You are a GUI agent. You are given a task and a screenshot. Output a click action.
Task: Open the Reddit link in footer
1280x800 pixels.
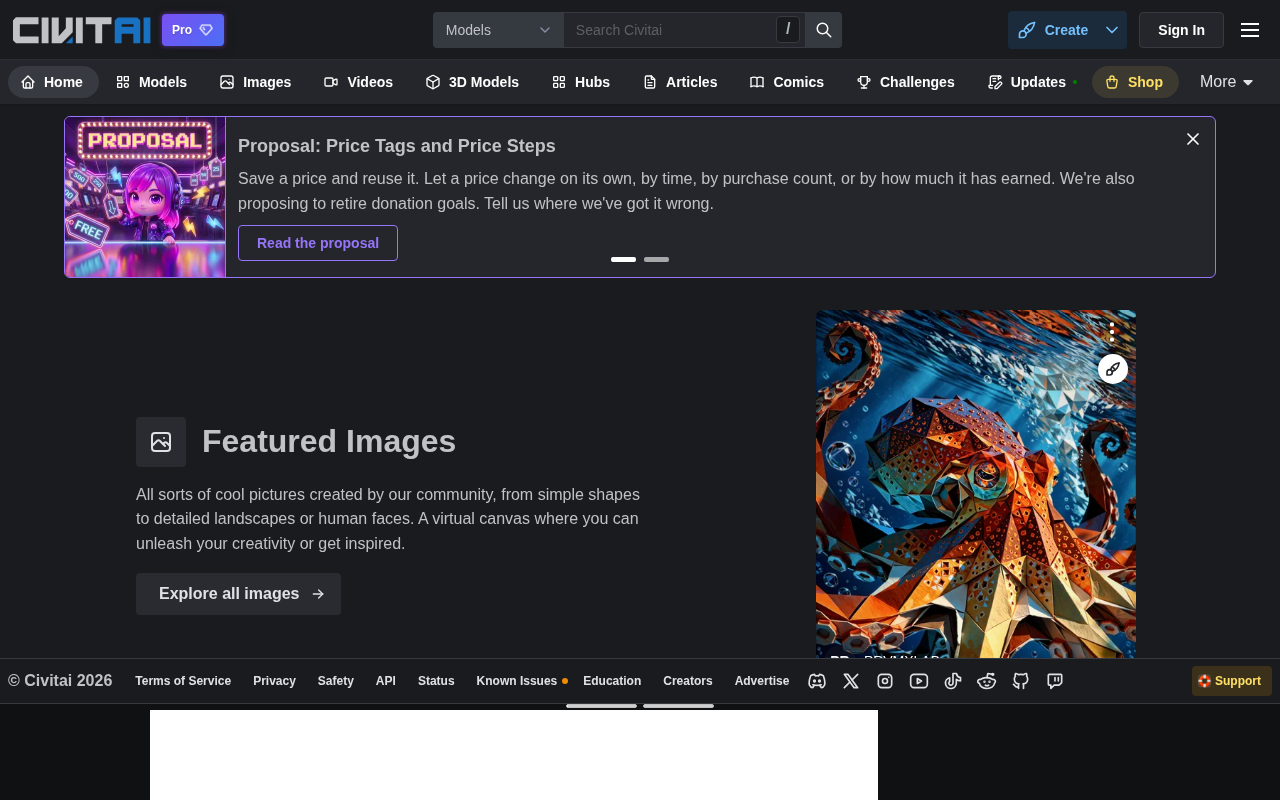(x=987, y=681)
